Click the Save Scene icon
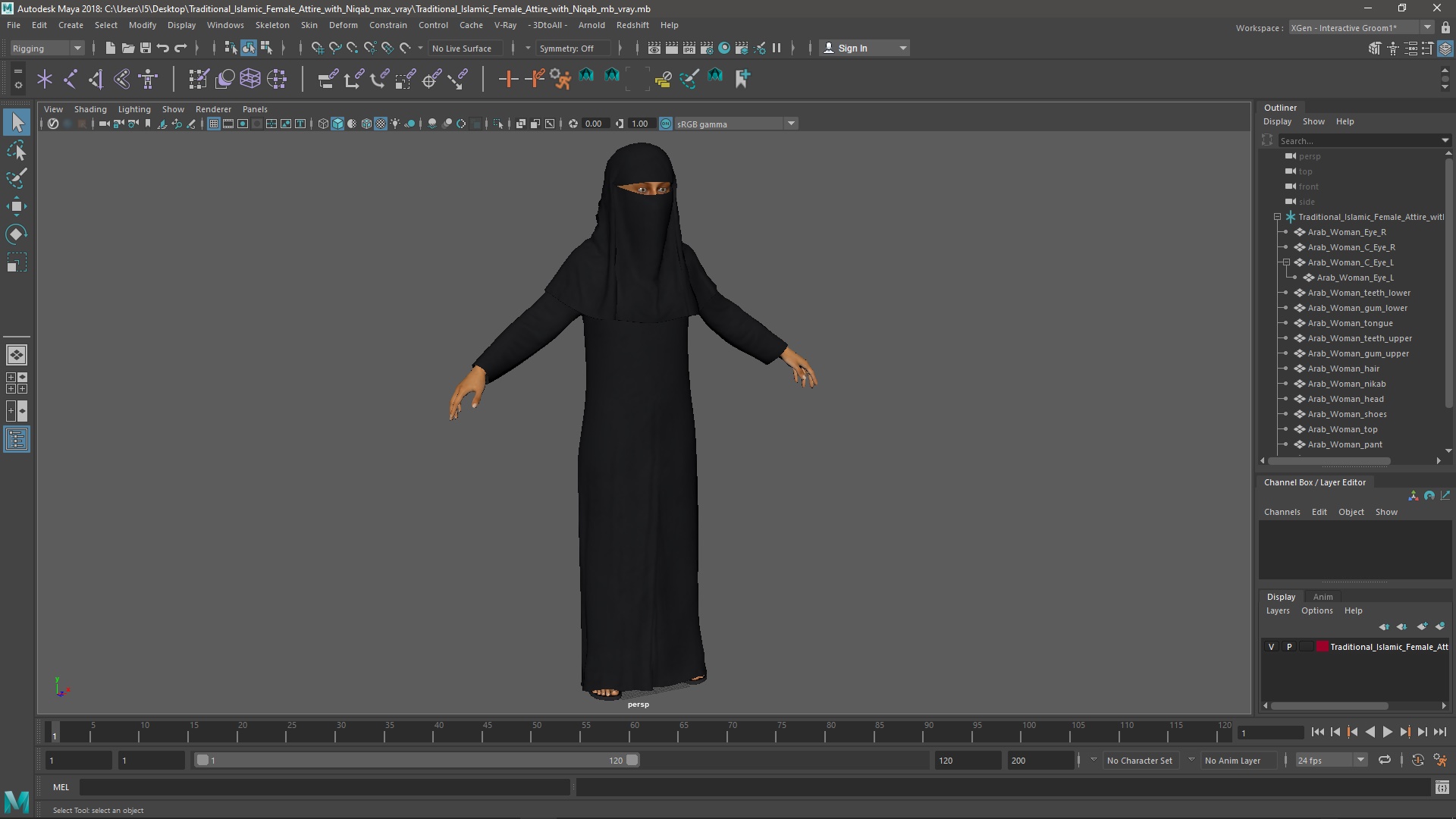 point(145,48)
